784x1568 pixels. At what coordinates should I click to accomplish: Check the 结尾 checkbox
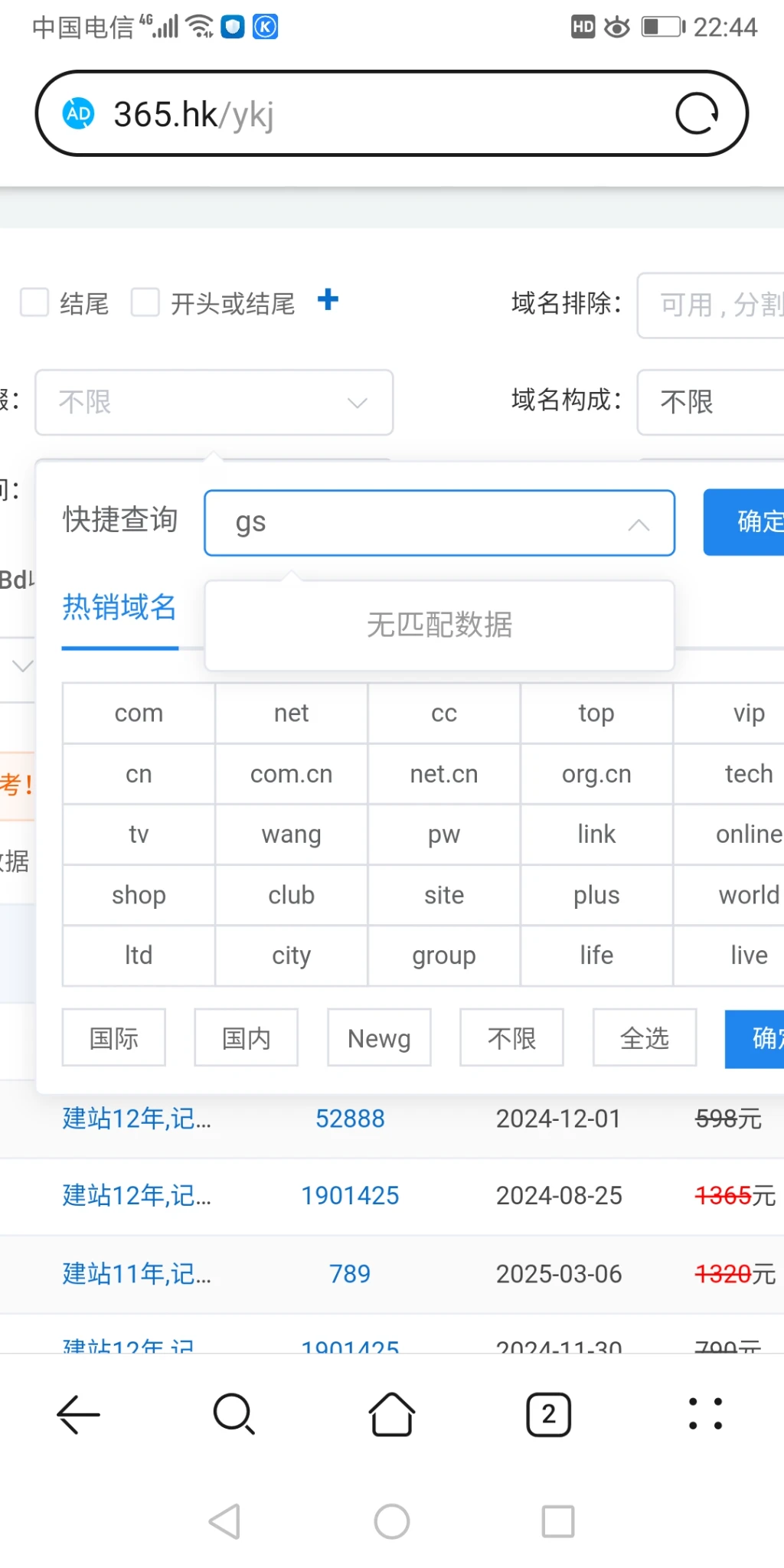click(x=34, y=302)
